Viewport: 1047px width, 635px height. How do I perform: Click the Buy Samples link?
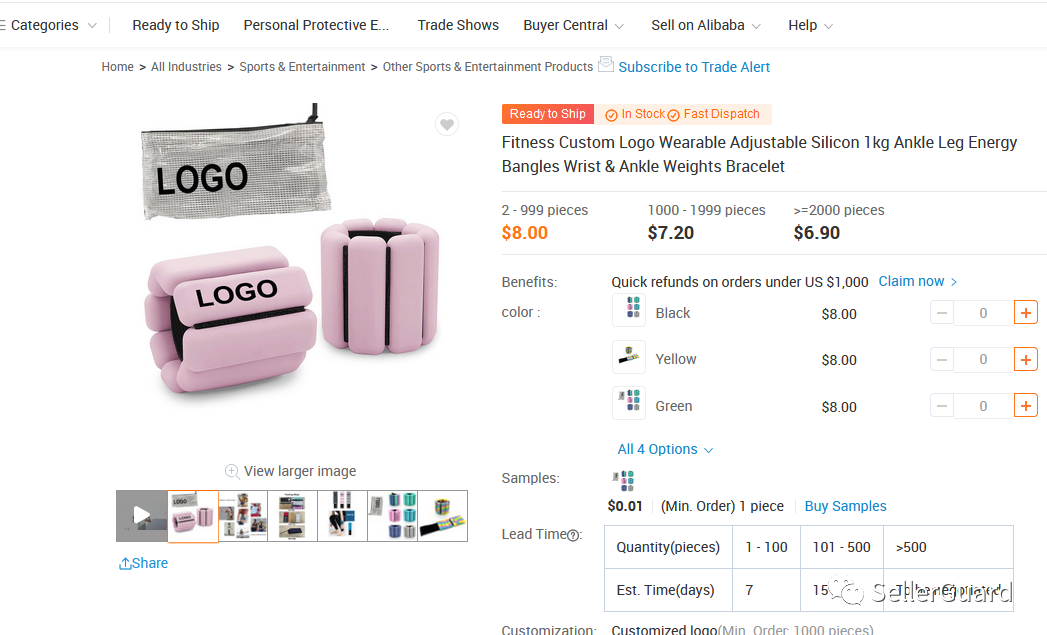pos(845,506)
